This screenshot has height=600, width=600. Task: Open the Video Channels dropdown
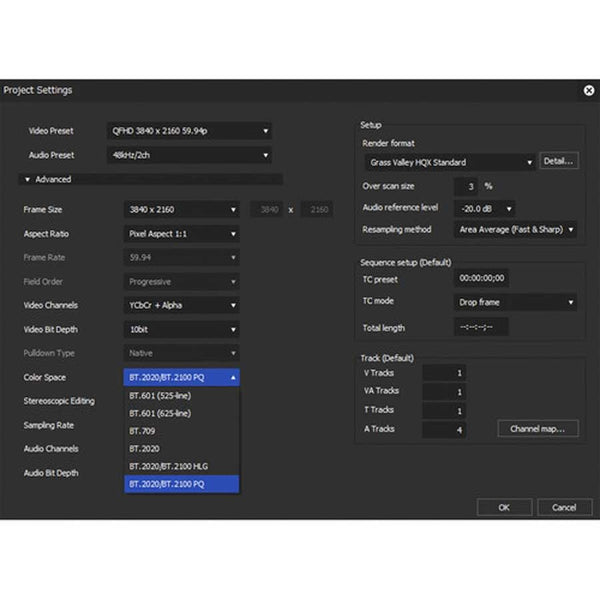click(181, 305)
